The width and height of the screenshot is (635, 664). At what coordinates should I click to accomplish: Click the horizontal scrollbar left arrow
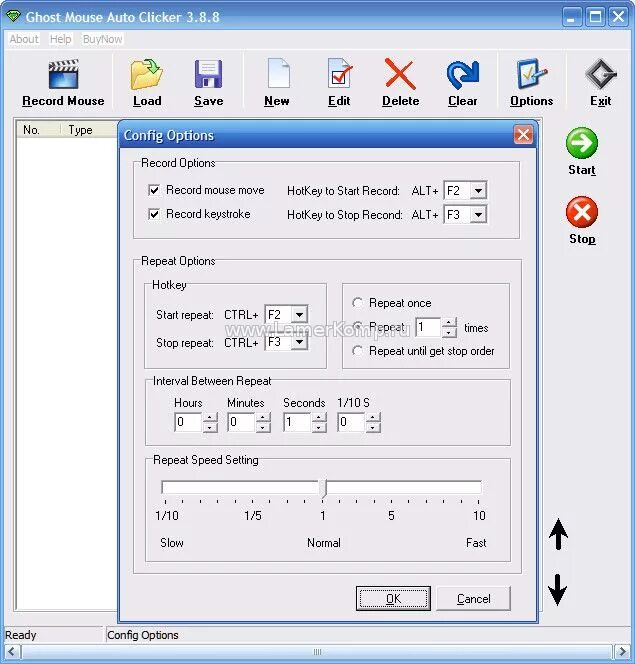coord(12,651)
